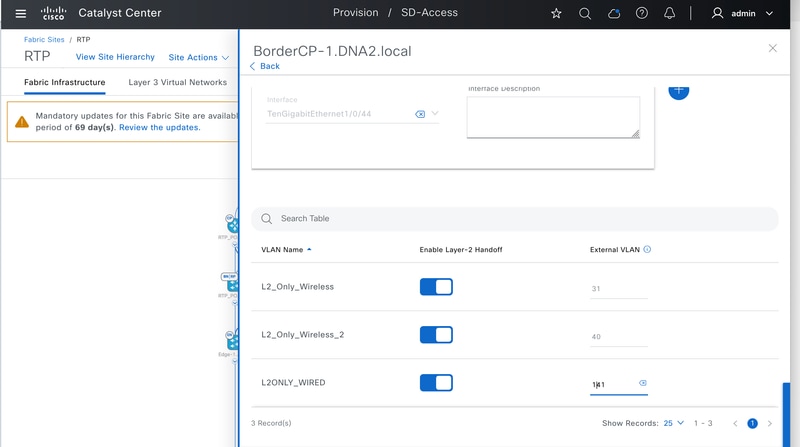Click Enable Layer-2 Handoff column header
The width and height of the screenshot is (800, 447).
[461, 250]
